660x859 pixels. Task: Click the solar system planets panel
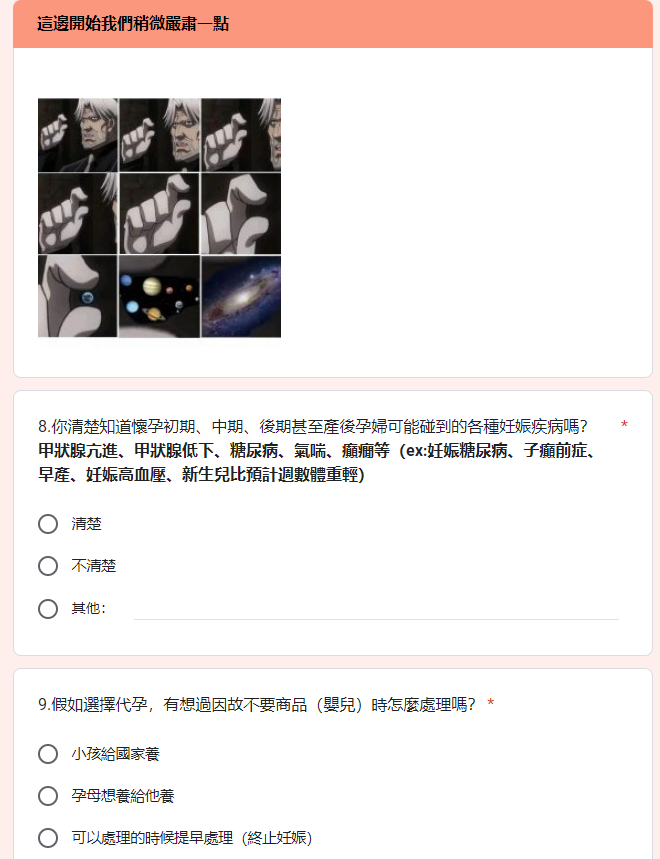pyautogui.click(x=159, y=296)
